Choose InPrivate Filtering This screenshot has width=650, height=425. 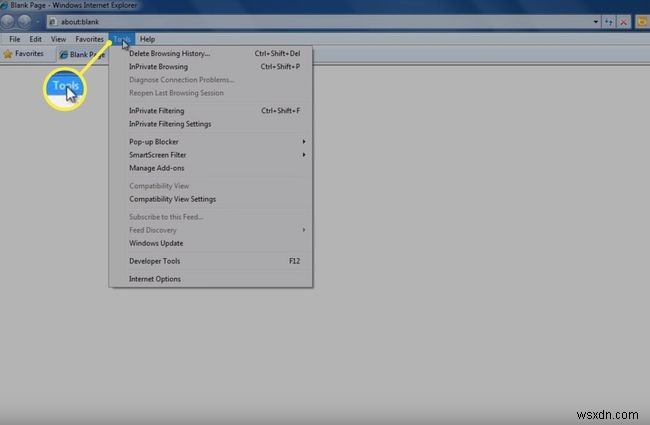tap(211, 111)
